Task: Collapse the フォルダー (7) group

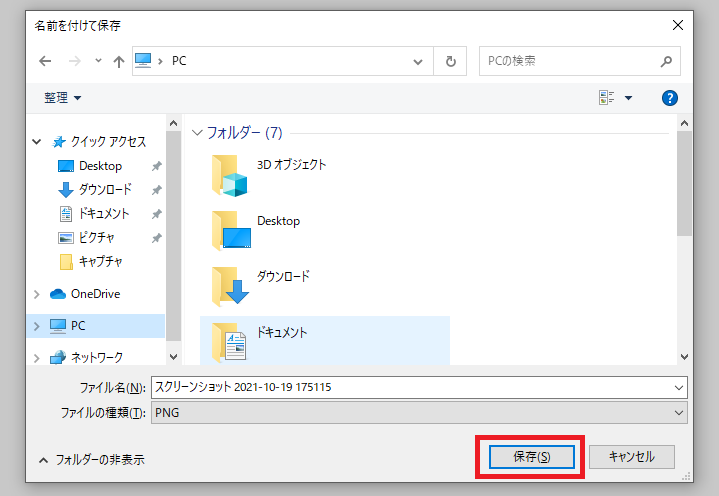Action: (197, 133)
